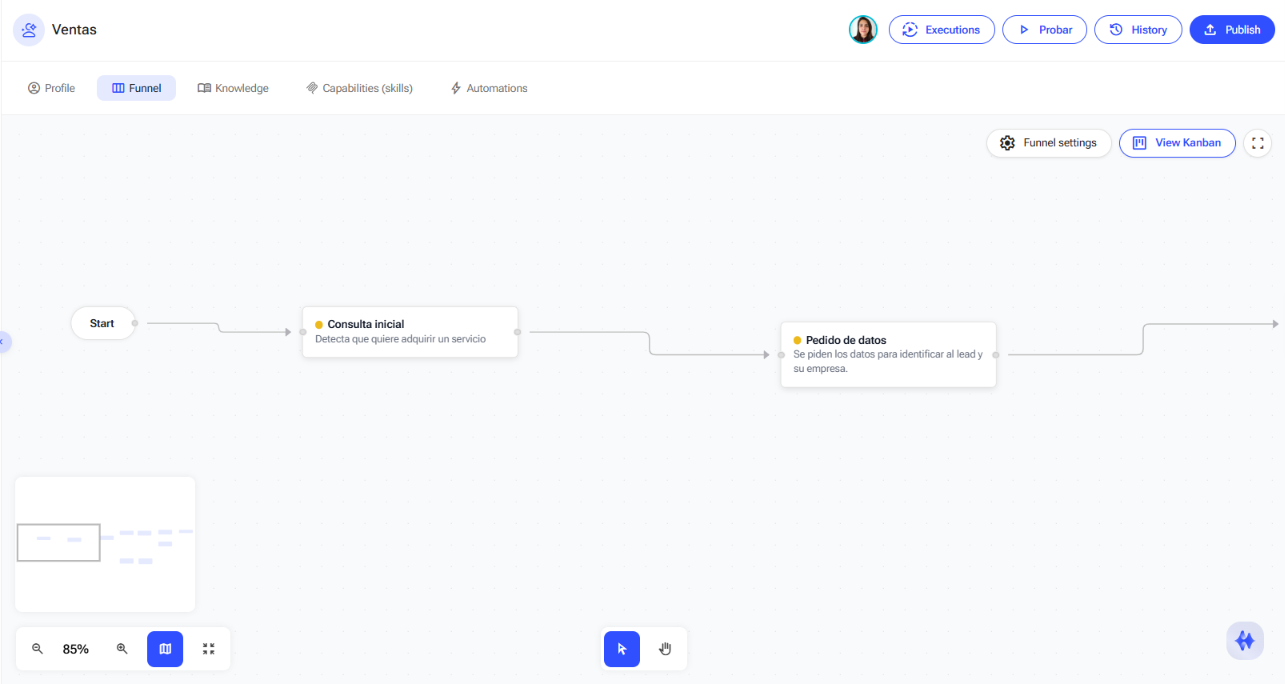1285x684 pixels.
Task: Switch to View Kanban
Action: coord(1177,143)
